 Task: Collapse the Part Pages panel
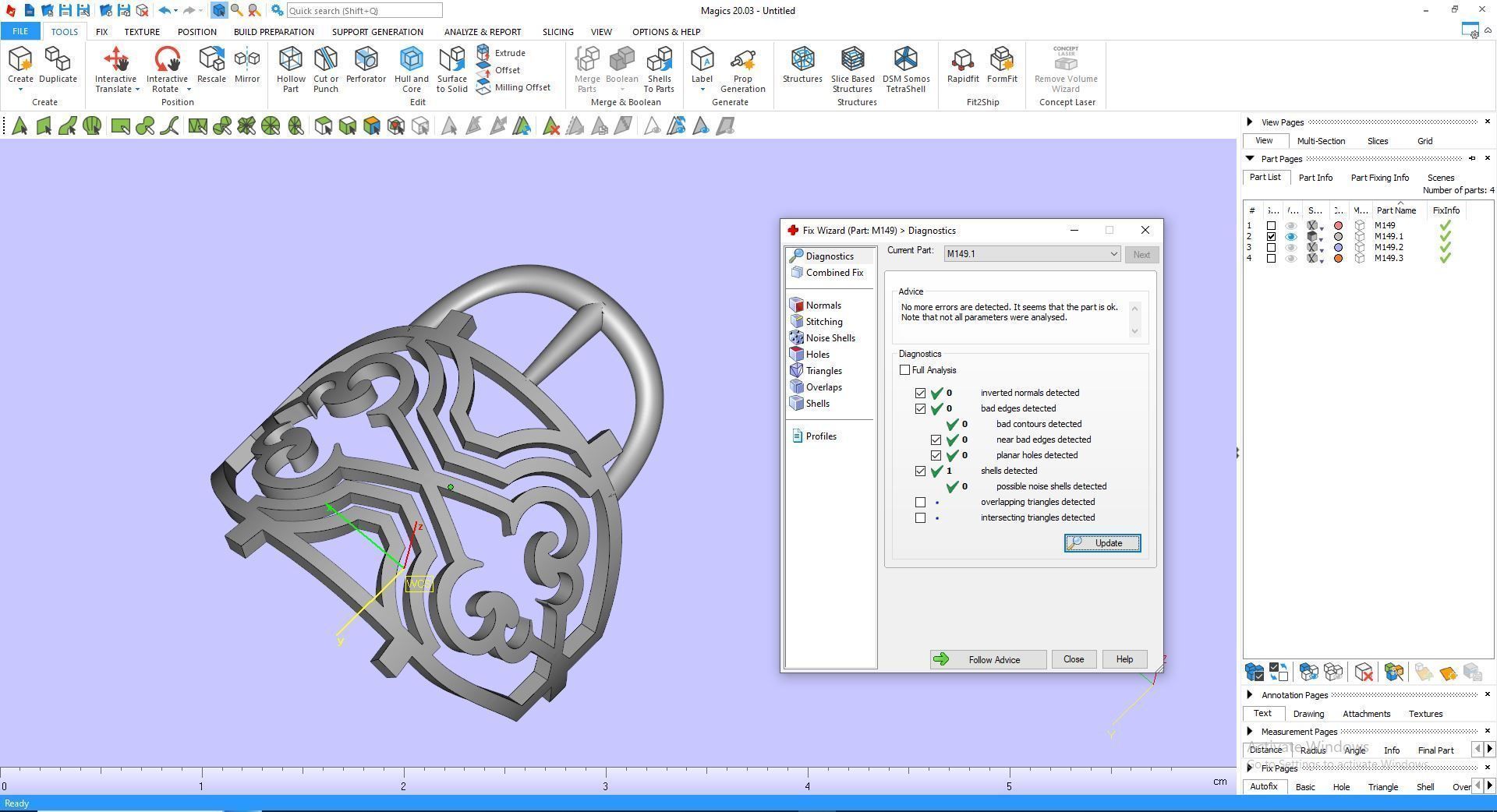[1250, 158]
